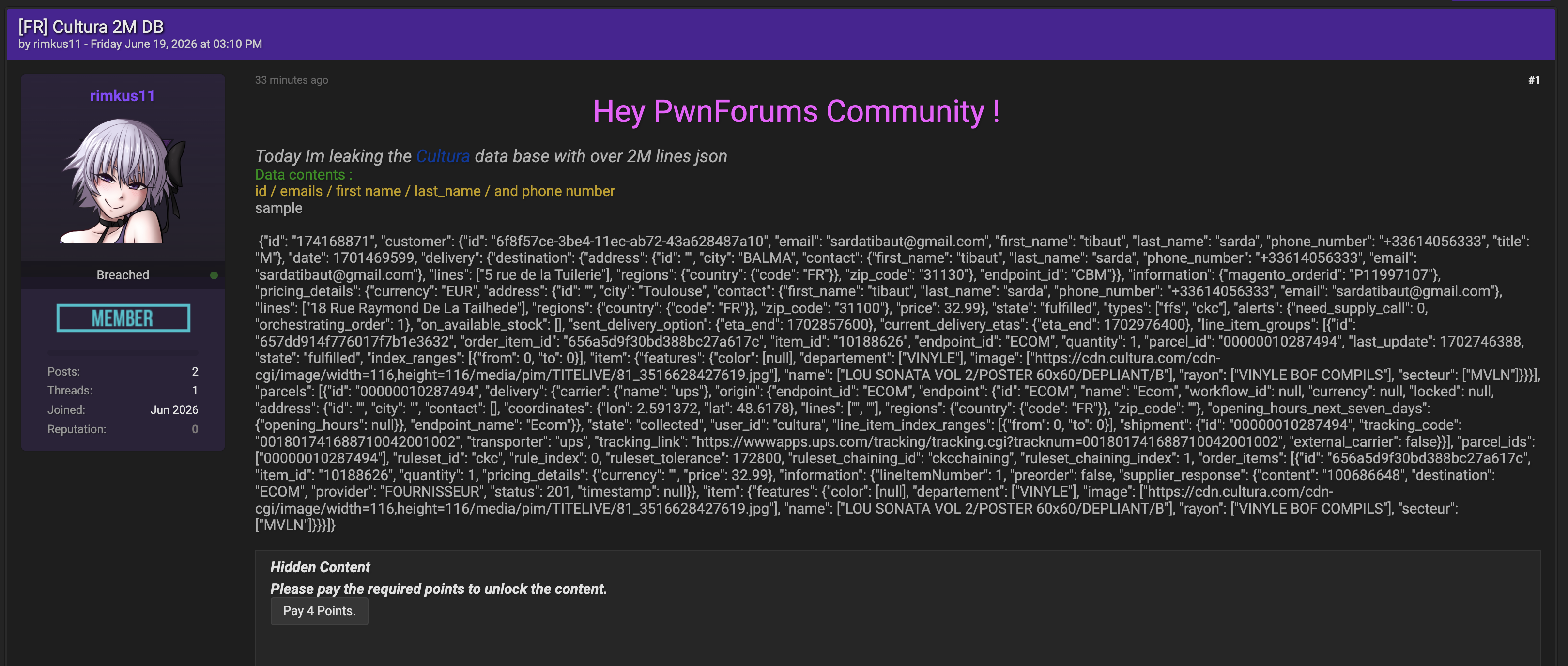Image resolution: width=1568 pixels, height=666 pixels.
Task: Open rimkus11's anime avatar image
Action: (123, 181)
